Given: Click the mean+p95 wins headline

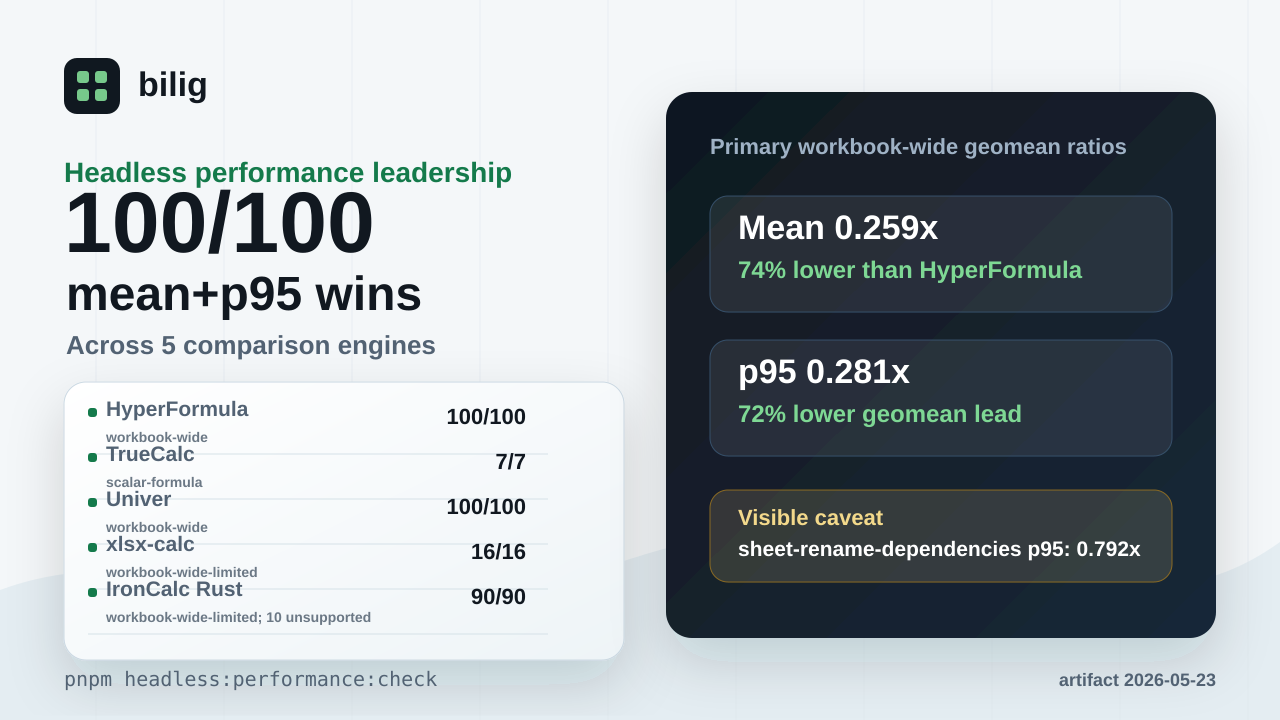Looking at the screenshot, I should pyautogui.click(x=244, y=294).
